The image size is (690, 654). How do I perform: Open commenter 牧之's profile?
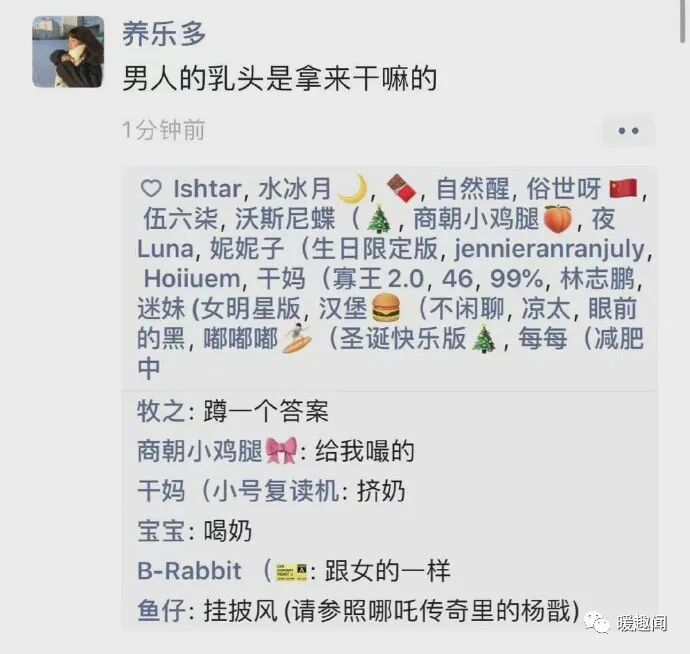point(161,411)
